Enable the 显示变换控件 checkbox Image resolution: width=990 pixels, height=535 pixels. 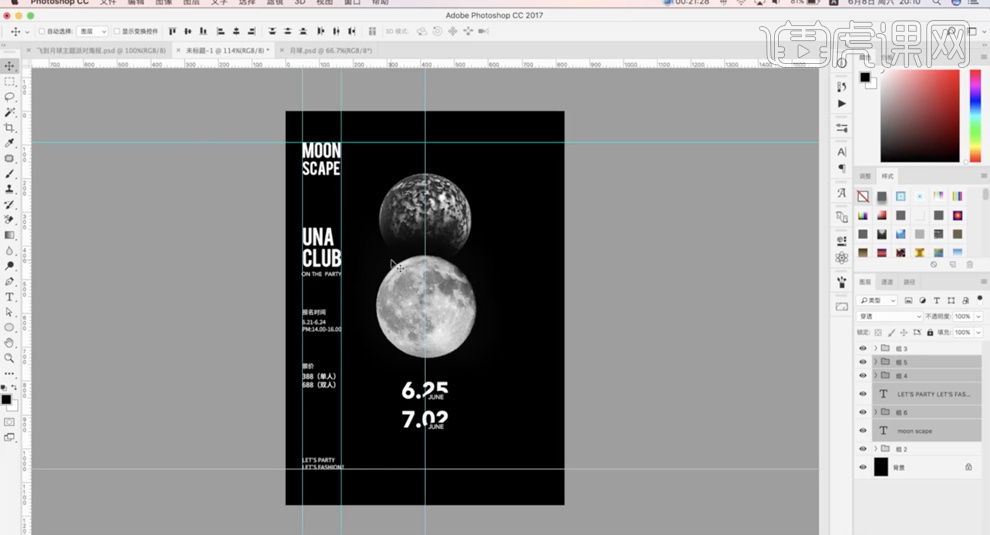pos(117,32)
